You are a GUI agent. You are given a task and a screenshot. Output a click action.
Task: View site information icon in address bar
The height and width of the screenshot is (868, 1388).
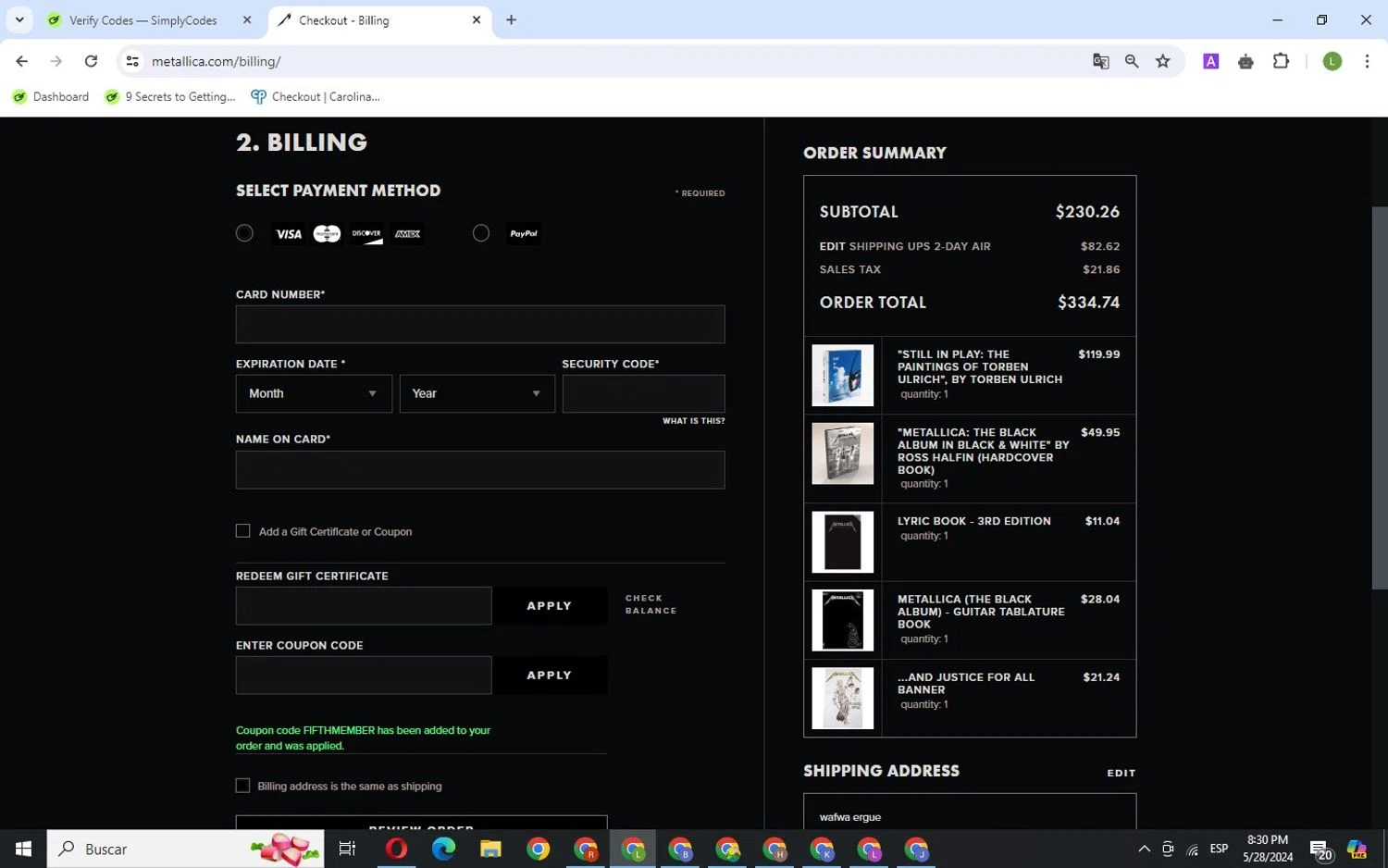(x=132, y=61)
